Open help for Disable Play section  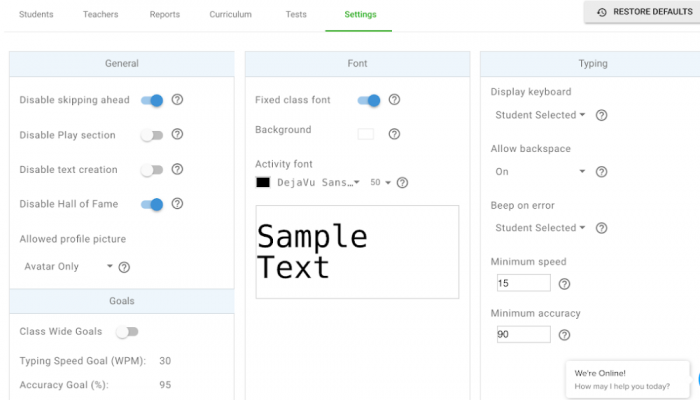click(x=177, y=134)
